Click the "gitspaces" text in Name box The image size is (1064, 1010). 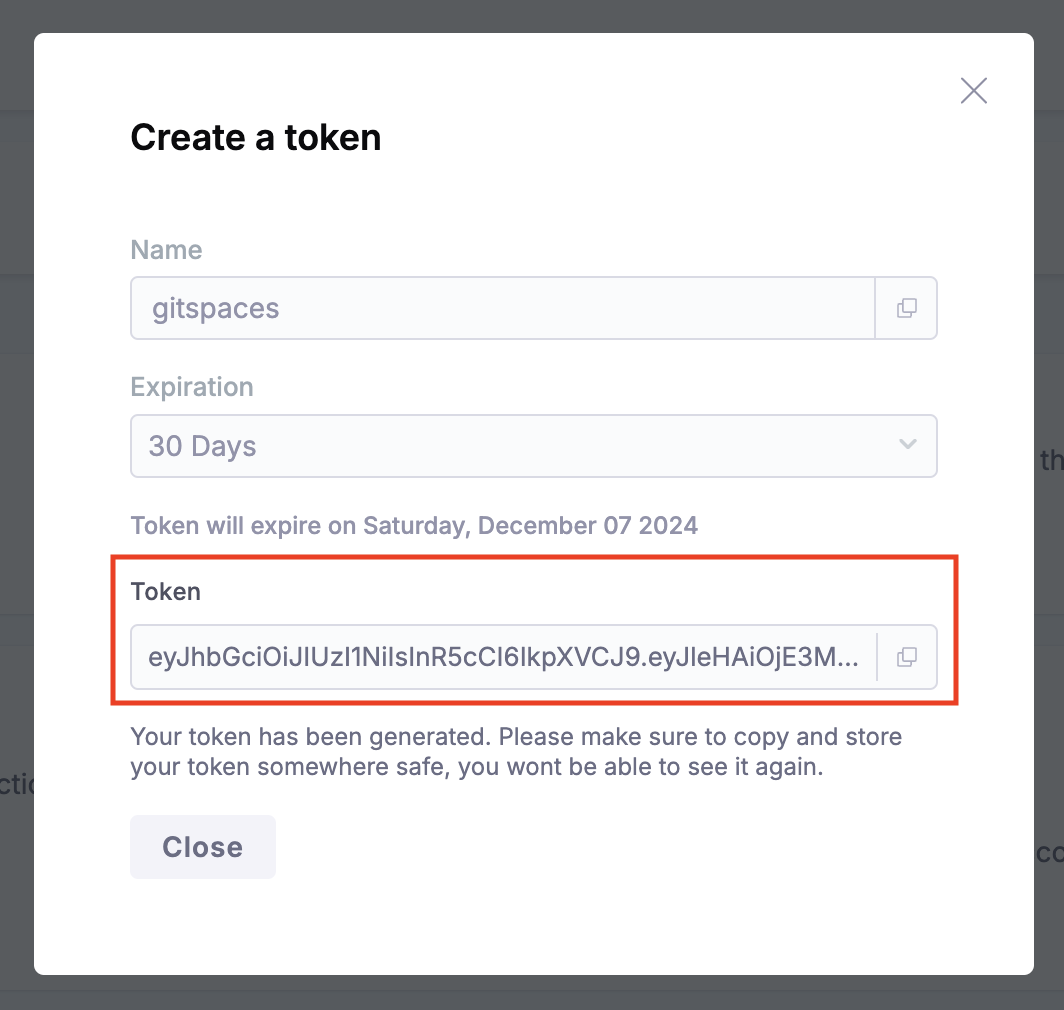click(x=216, y=308)
